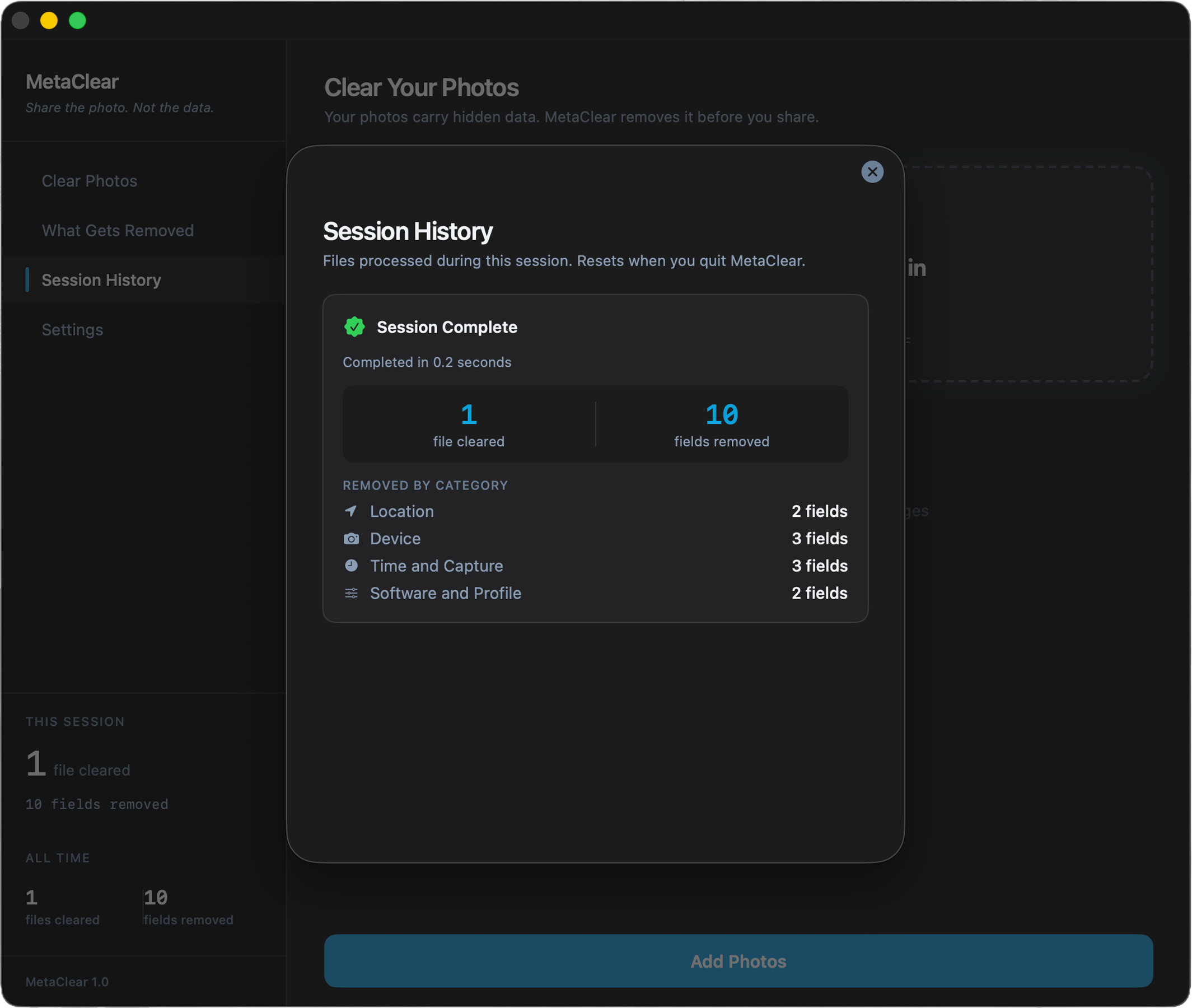1192x1008 pixels.
Task: Click the all-time "files cleared" label
Action: [x=62, y=920]
